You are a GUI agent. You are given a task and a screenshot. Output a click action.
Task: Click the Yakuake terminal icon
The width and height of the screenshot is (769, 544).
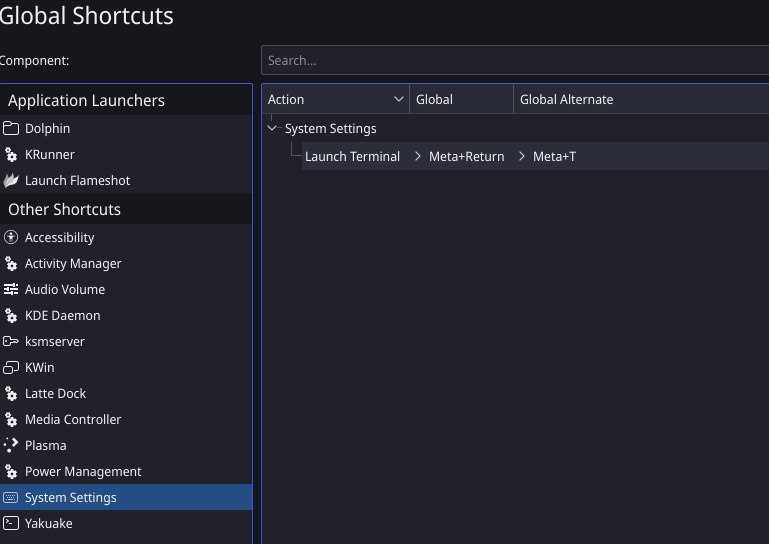point(11,523)
